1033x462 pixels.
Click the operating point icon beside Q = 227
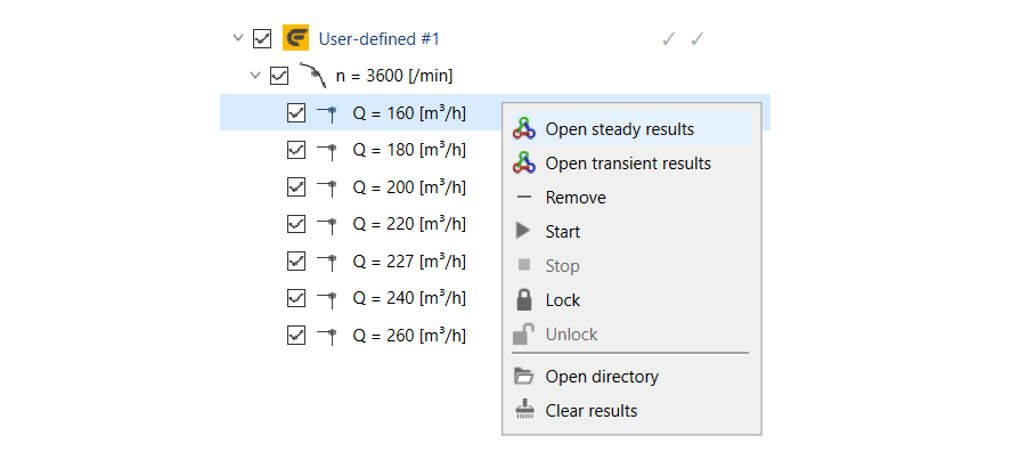tap(328, 262)
